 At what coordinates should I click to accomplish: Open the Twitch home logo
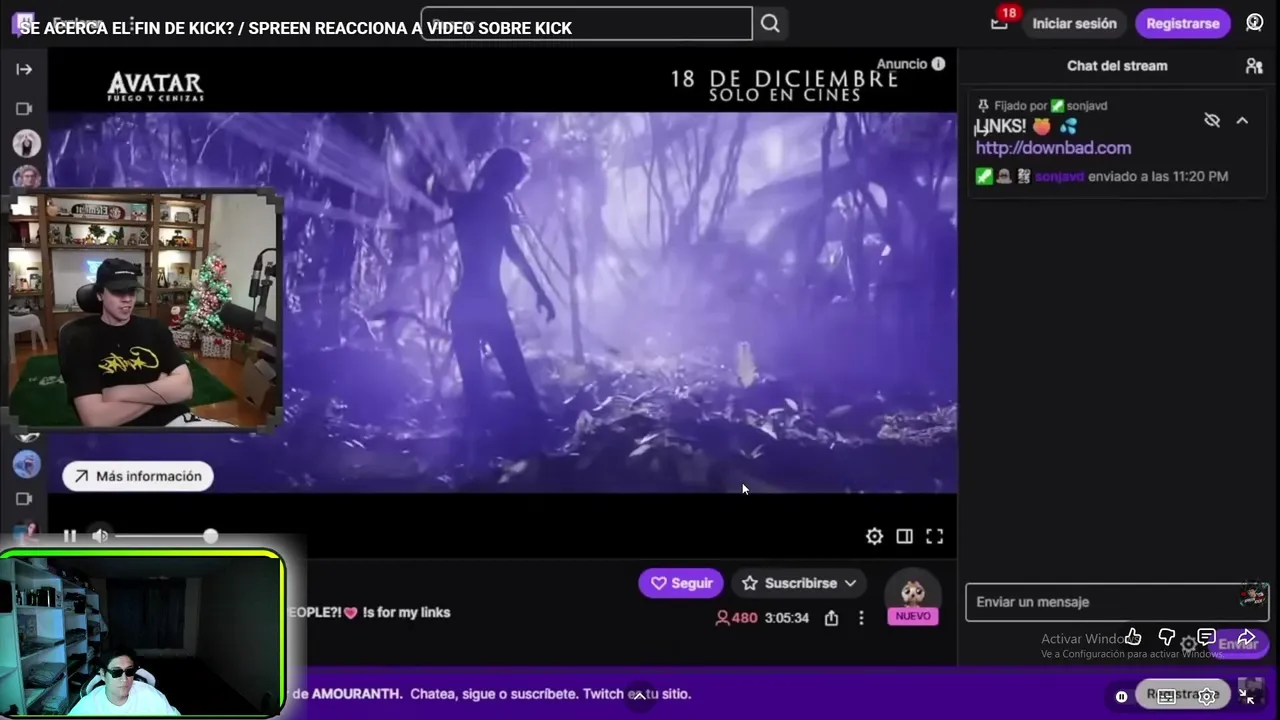(24, 23)
